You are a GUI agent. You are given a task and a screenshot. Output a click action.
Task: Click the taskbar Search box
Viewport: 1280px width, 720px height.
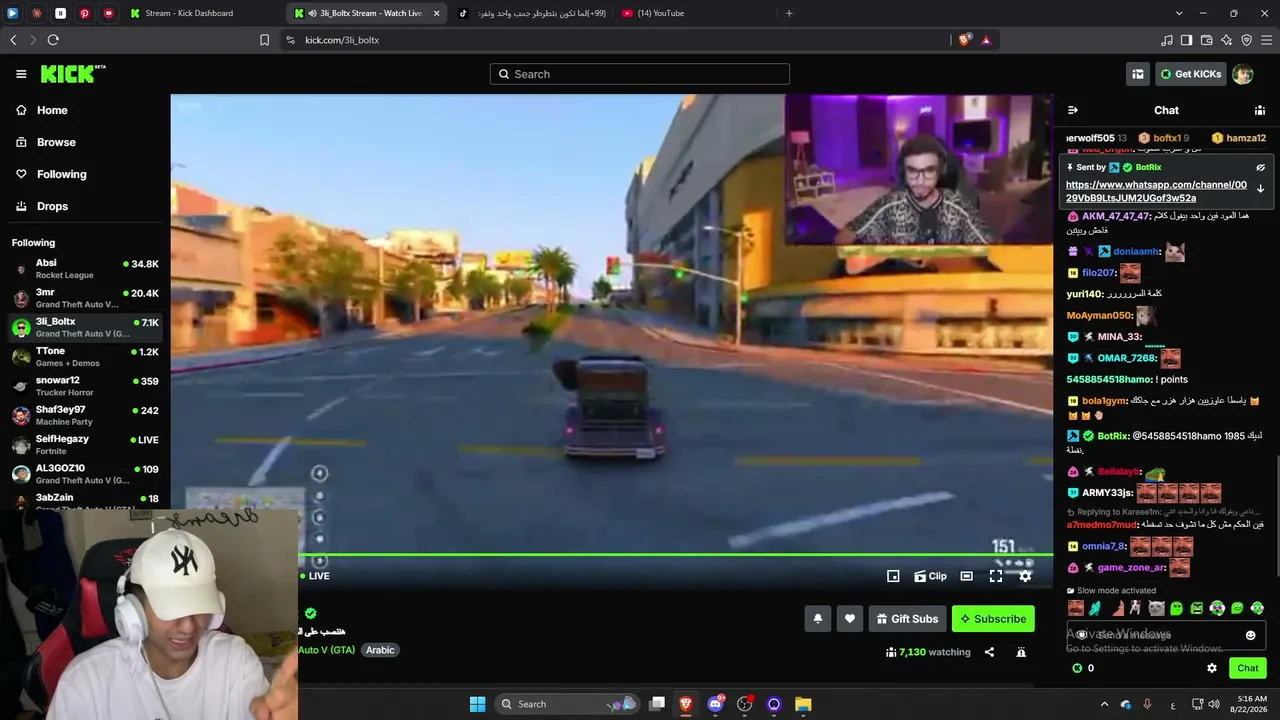(567, 704)
